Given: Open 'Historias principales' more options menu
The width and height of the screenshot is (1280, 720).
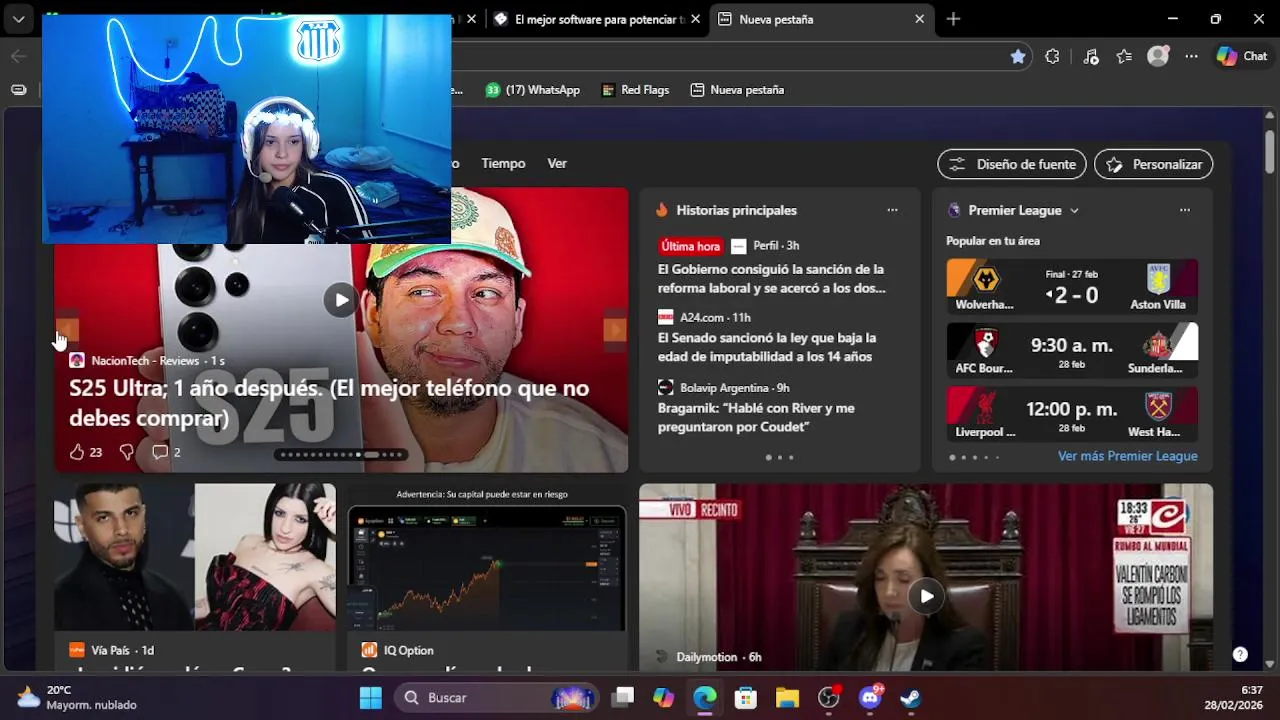Looking at the screenshot, I should coord(892,210).
